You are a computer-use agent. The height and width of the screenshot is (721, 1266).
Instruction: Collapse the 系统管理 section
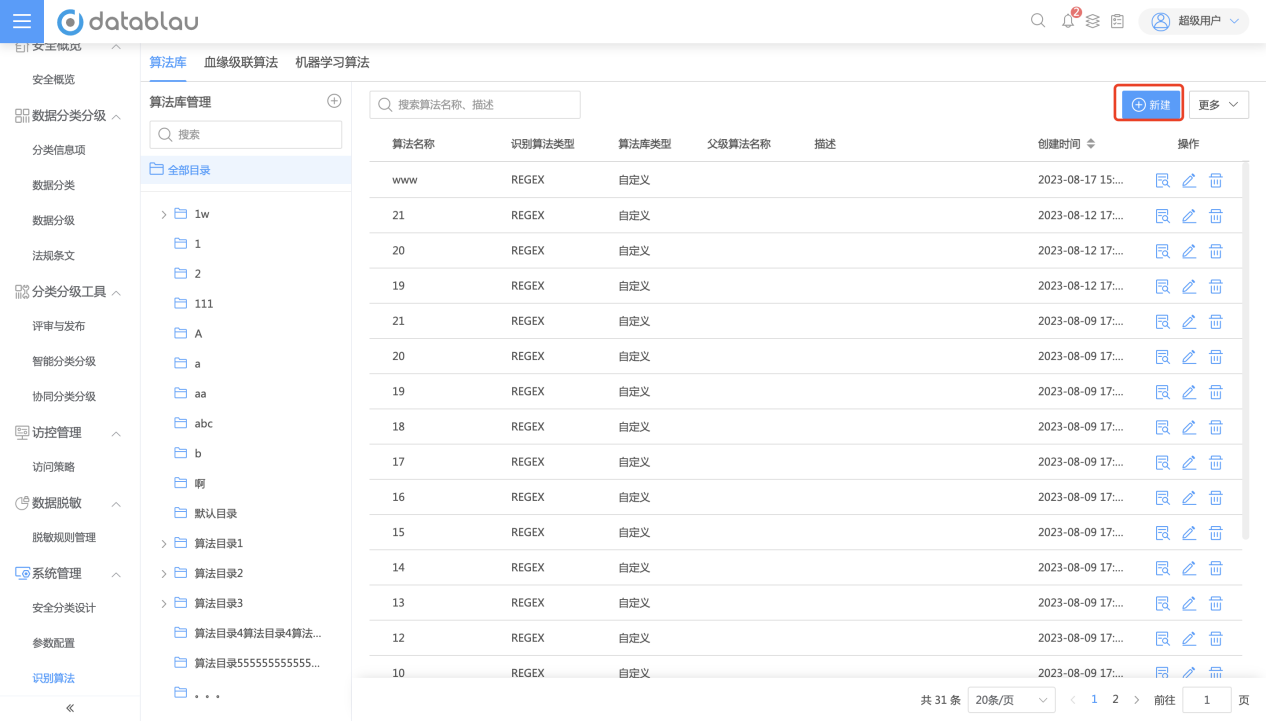(x=116, y=575)
